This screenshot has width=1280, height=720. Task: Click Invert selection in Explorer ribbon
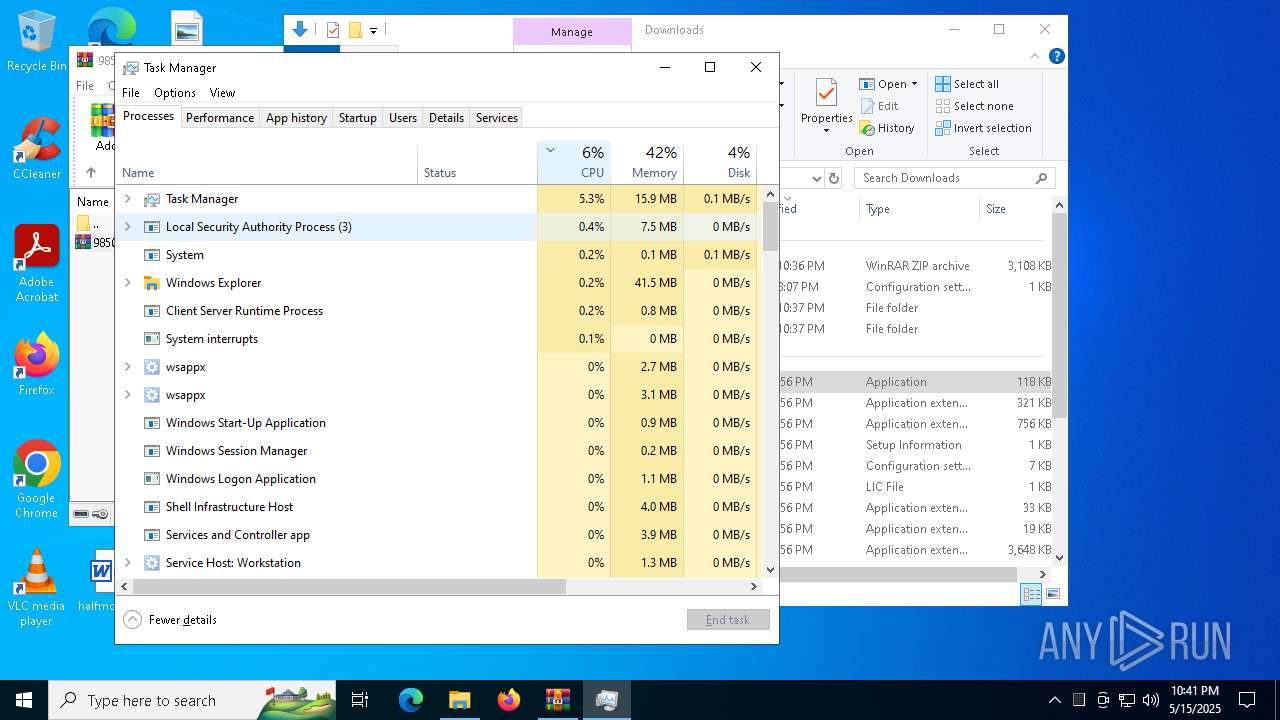point(983,128)
